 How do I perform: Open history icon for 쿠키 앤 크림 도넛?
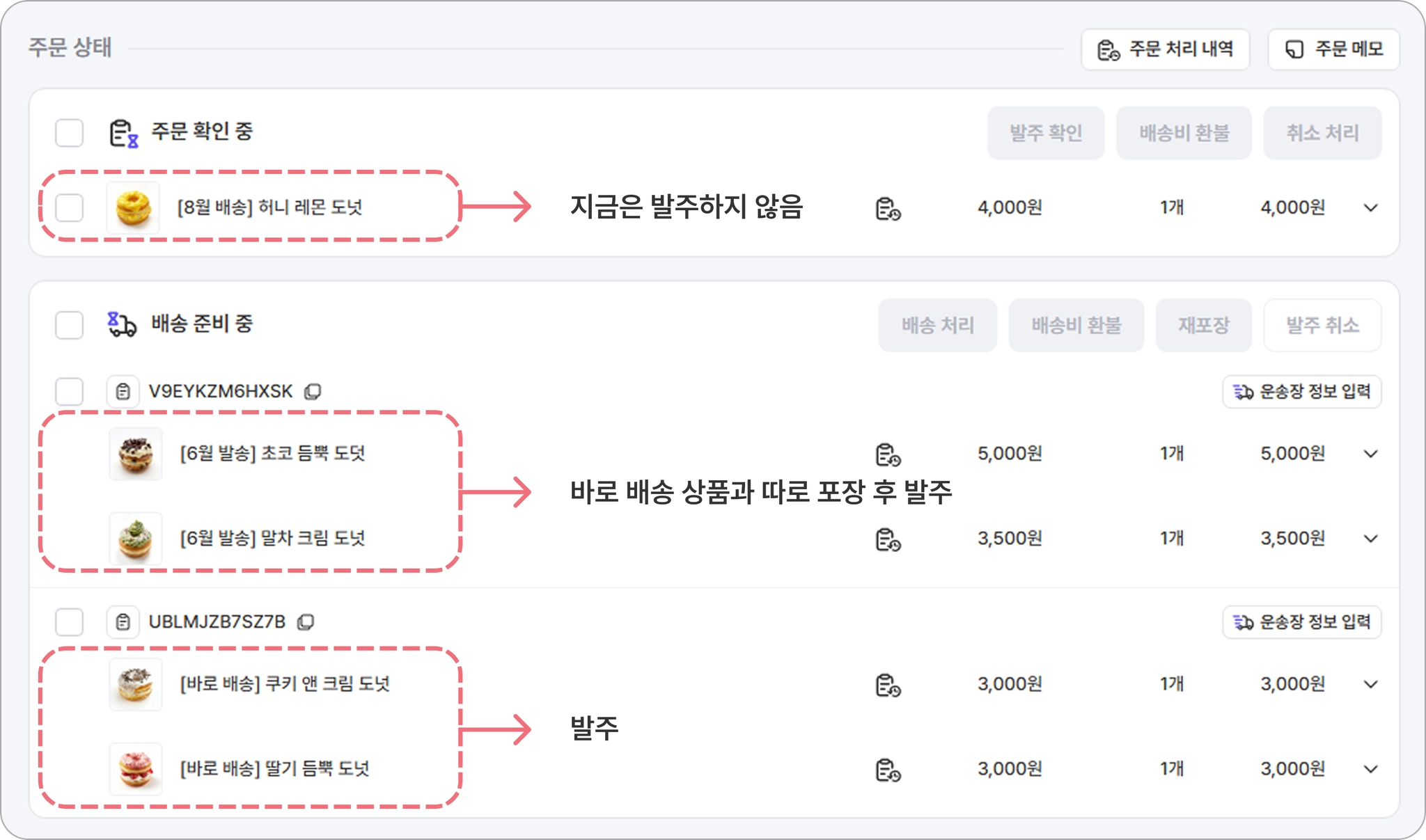point(888,685)
